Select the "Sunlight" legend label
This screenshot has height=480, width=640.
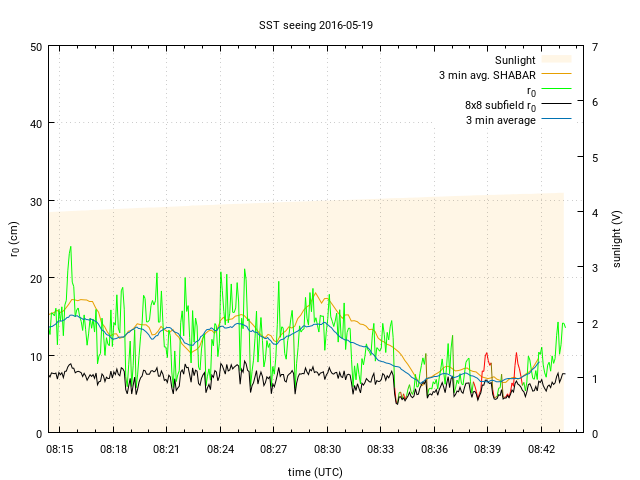click(x=515, y=60)
